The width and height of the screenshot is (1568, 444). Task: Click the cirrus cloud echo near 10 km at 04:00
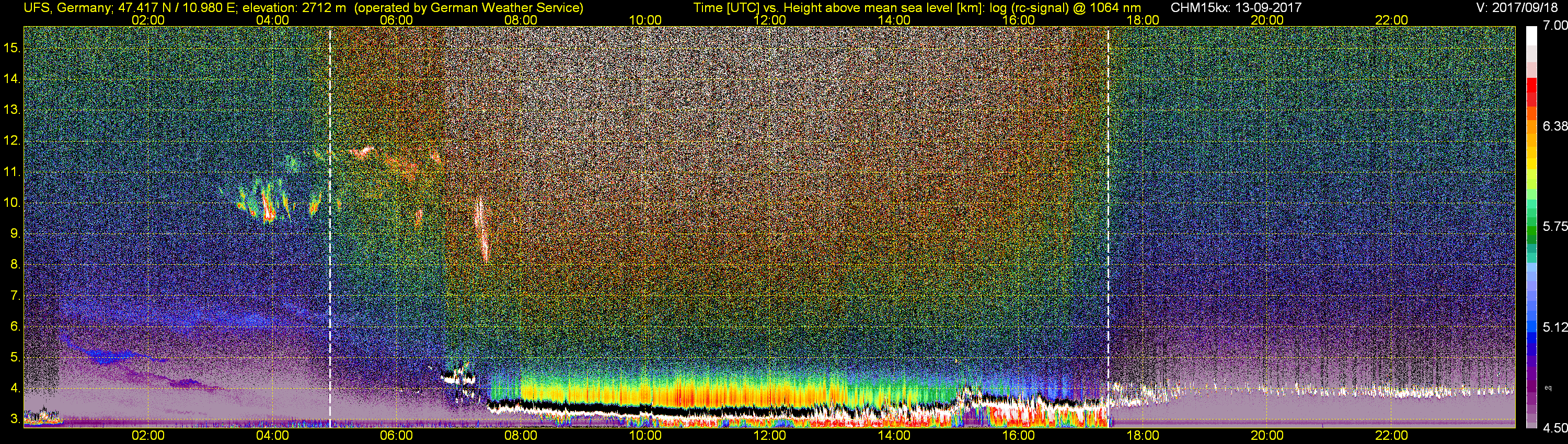coord(268,204)
